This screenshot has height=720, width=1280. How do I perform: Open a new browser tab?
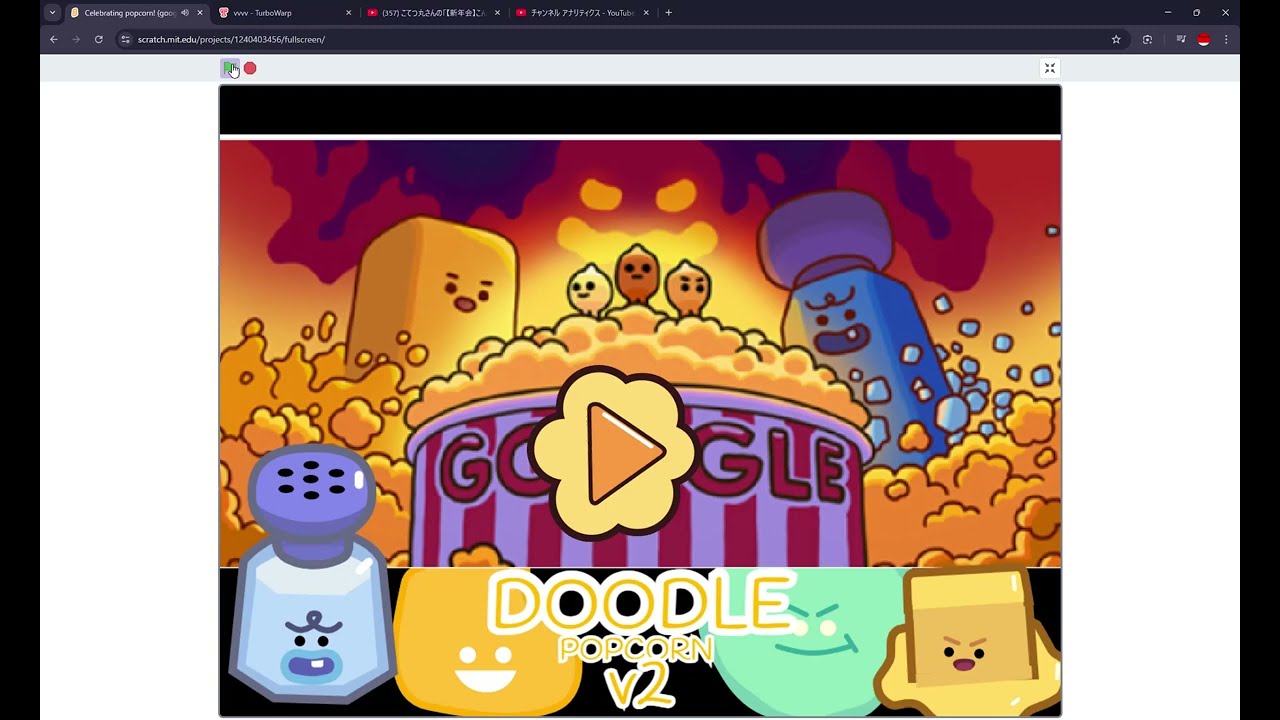(669, 13)
